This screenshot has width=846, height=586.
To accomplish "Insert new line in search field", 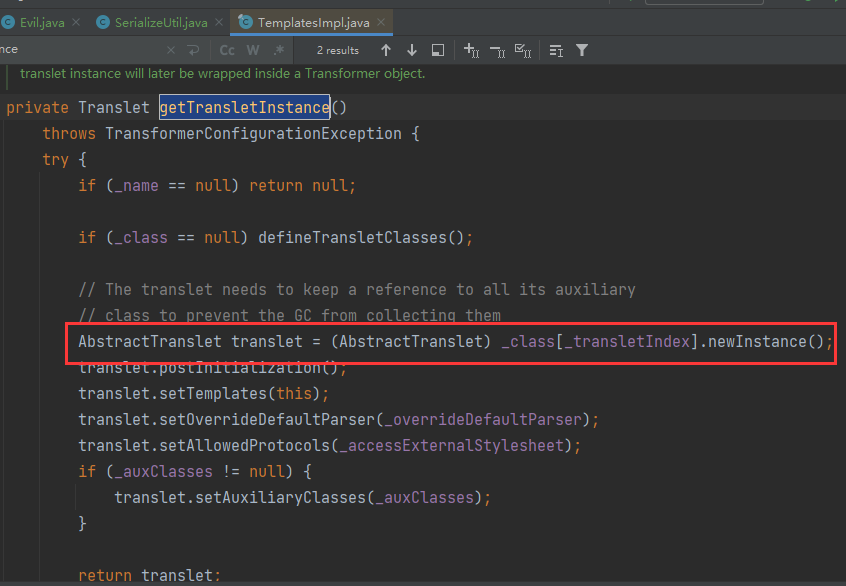I will click(x=193, y=50).
